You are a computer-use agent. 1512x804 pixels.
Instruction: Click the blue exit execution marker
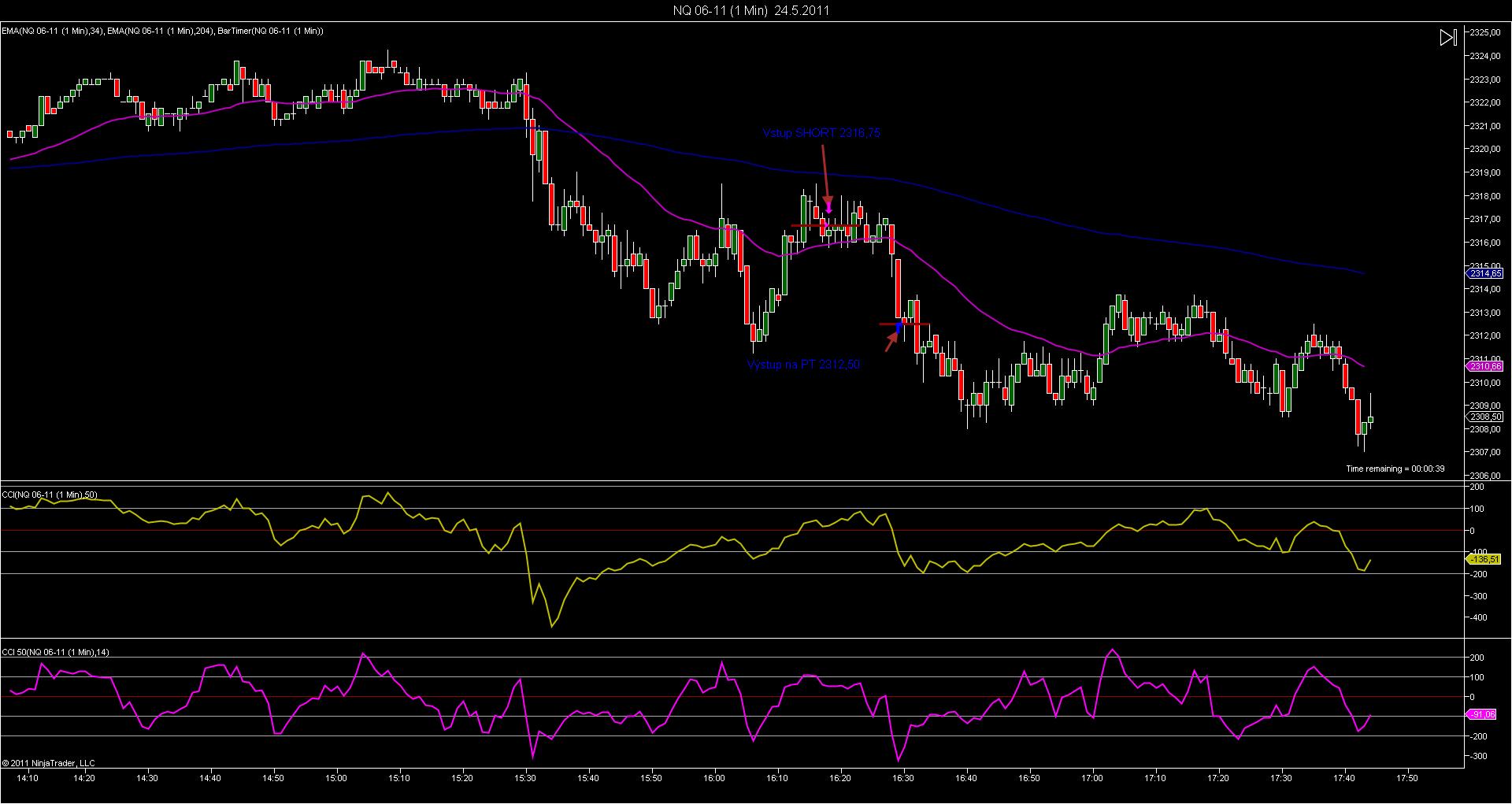pyautogui.click(x=900, y=326)
